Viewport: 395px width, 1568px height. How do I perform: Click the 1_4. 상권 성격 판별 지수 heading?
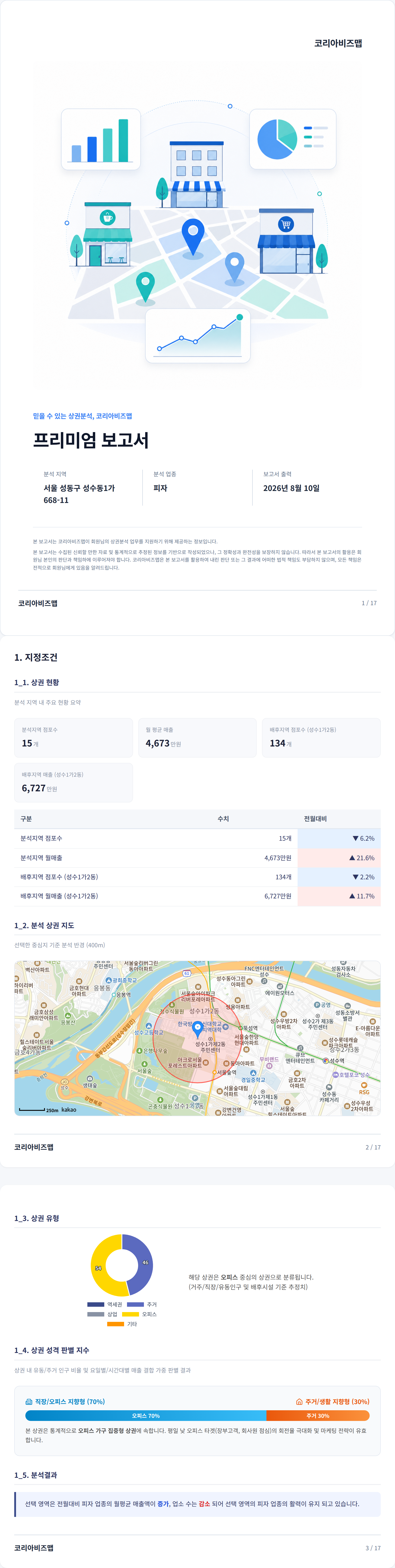[x=52, y=1350]
